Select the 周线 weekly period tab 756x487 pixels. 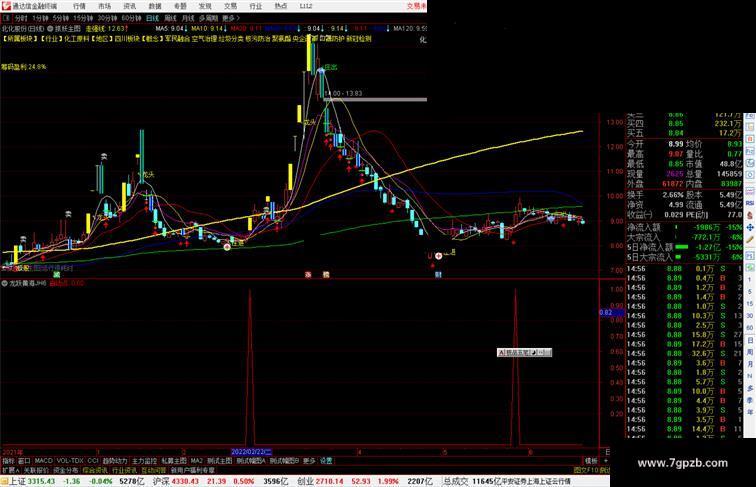pyautogui.click(x=170, y=18)
